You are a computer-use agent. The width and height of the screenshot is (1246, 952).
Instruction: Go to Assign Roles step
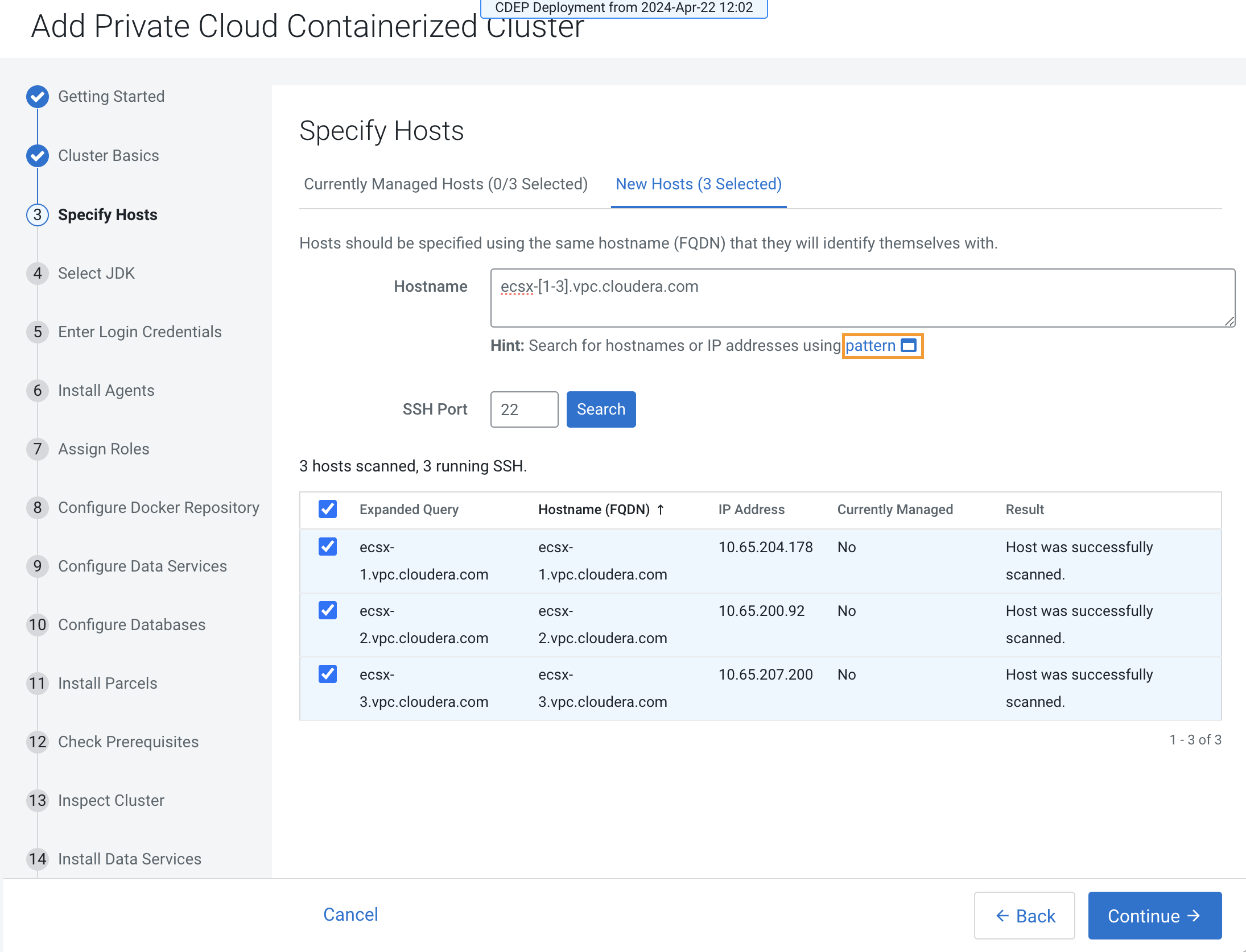pyautogui.click(x=104, y=449)
